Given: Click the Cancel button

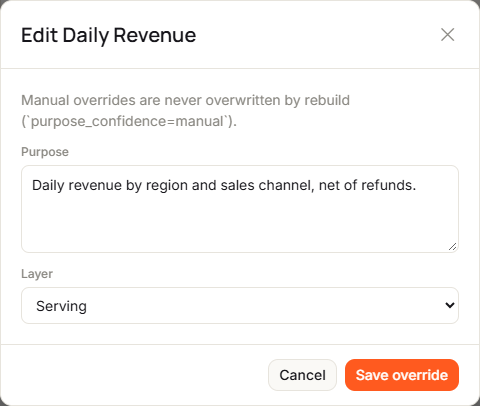Looking at the screenshot, I should (x=302, y=375).
